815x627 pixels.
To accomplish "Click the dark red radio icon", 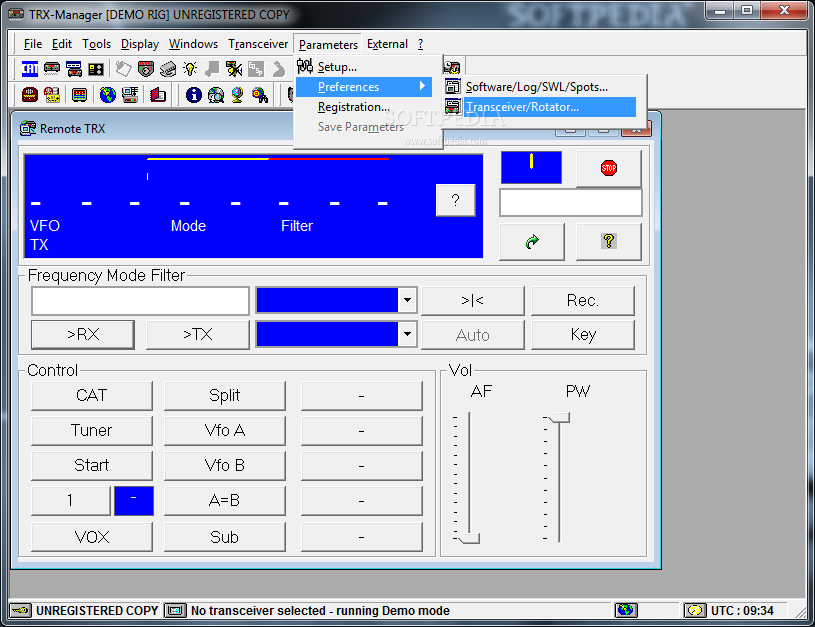I will pos(30,95).
